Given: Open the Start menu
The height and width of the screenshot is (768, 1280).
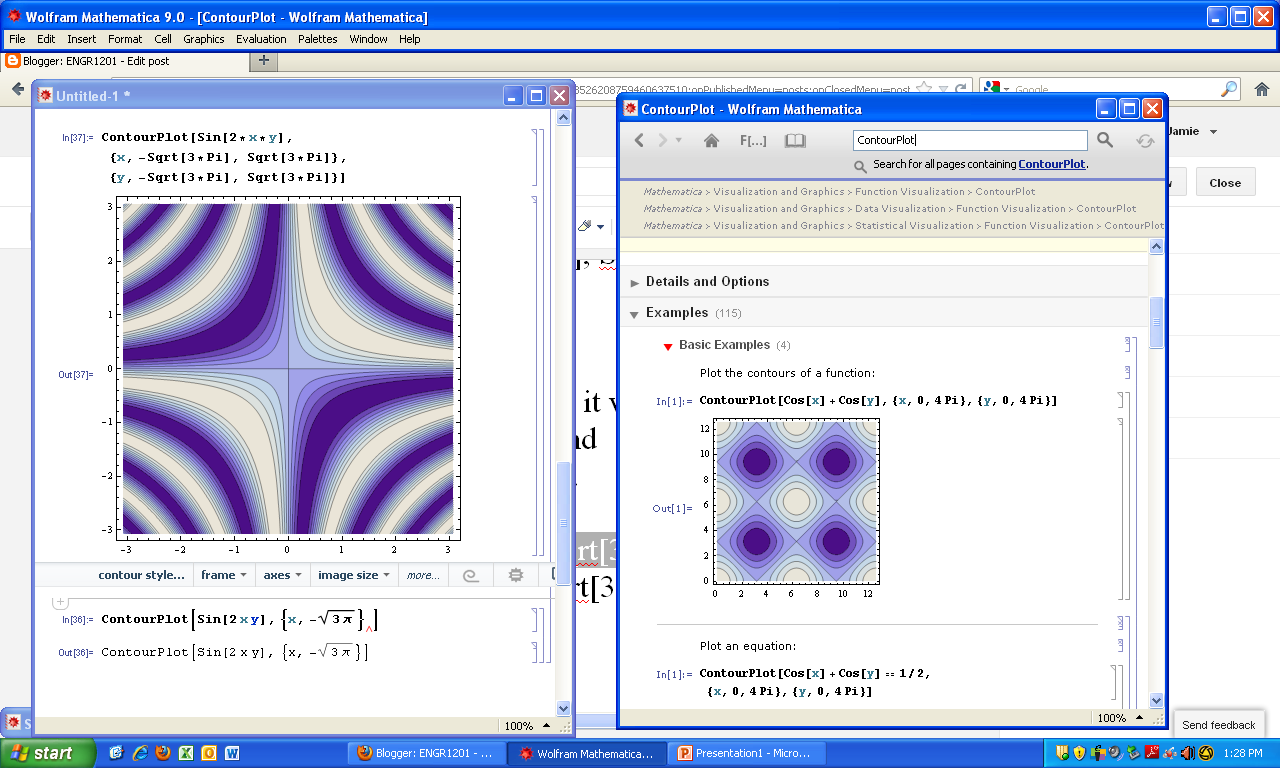Looking at the screenshot, I should pyautogui.click(x=48, y=753).
